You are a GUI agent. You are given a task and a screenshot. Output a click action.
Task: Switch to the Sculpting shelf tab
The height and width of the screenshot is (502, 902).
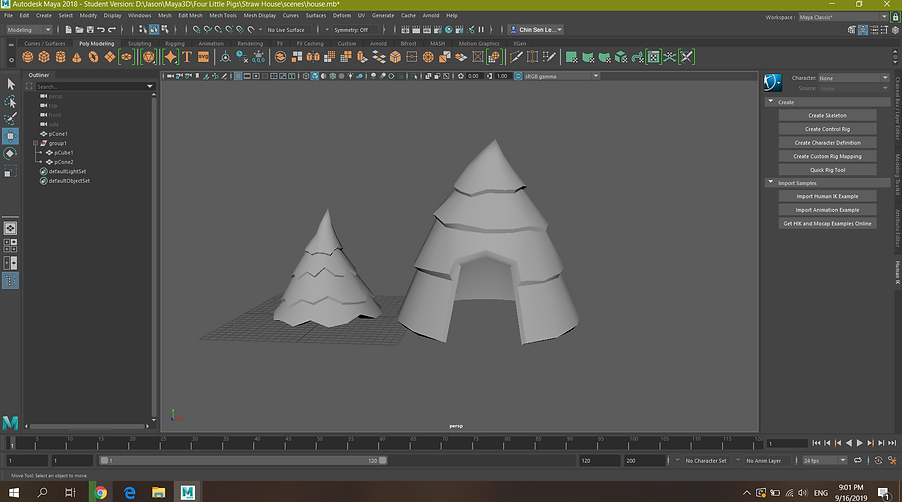point(139,44)
